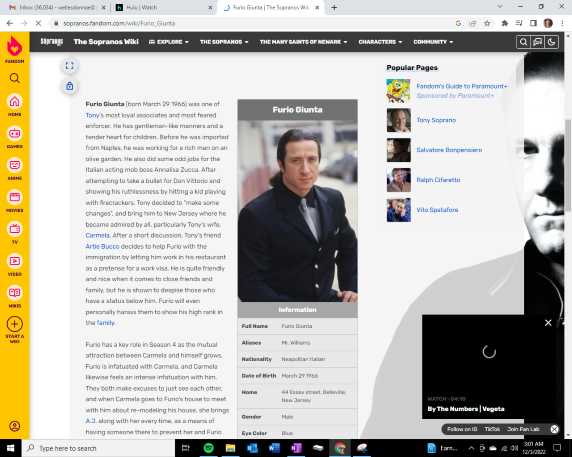Click the TikTok button
Image resolution: width=572 pixels, height=457 pixels.
coord(492,429)
